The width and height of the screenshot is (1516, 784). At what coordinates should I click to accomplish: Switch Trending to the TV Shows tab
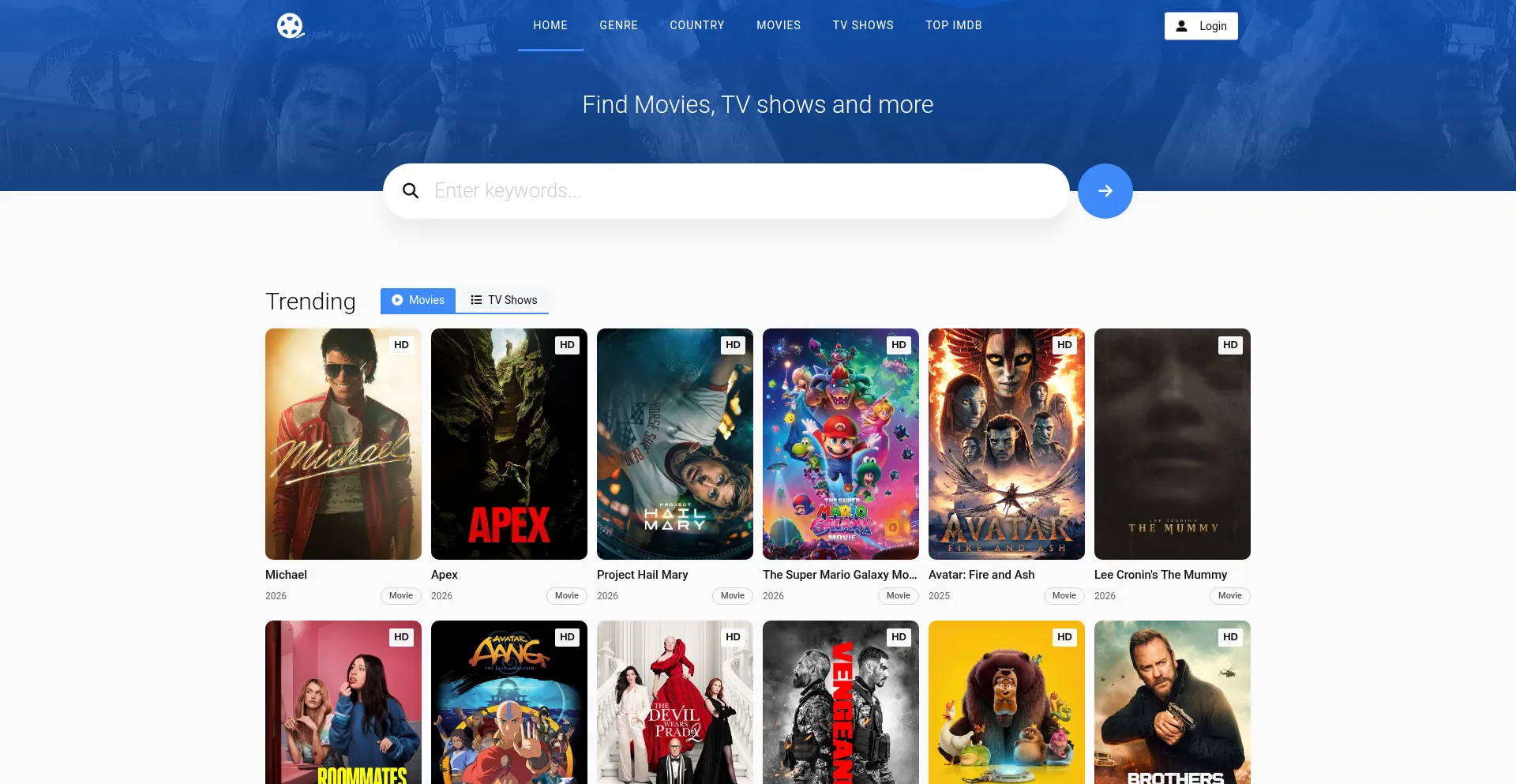tap(503, 301)
